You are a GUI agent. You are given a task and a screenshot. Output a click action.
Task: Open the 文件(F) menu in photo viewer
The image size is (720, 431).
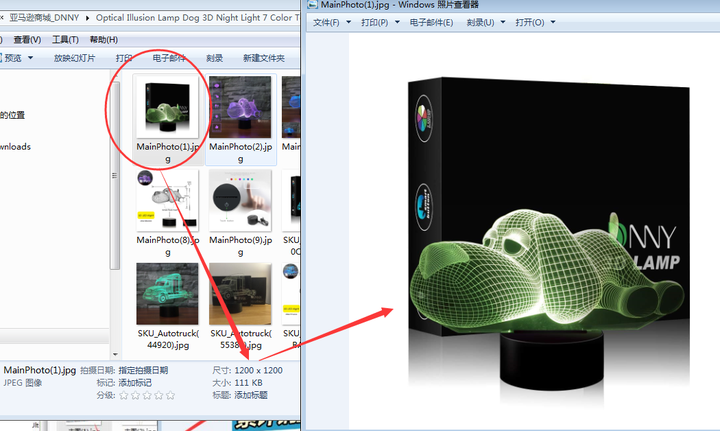pos(326,22)
